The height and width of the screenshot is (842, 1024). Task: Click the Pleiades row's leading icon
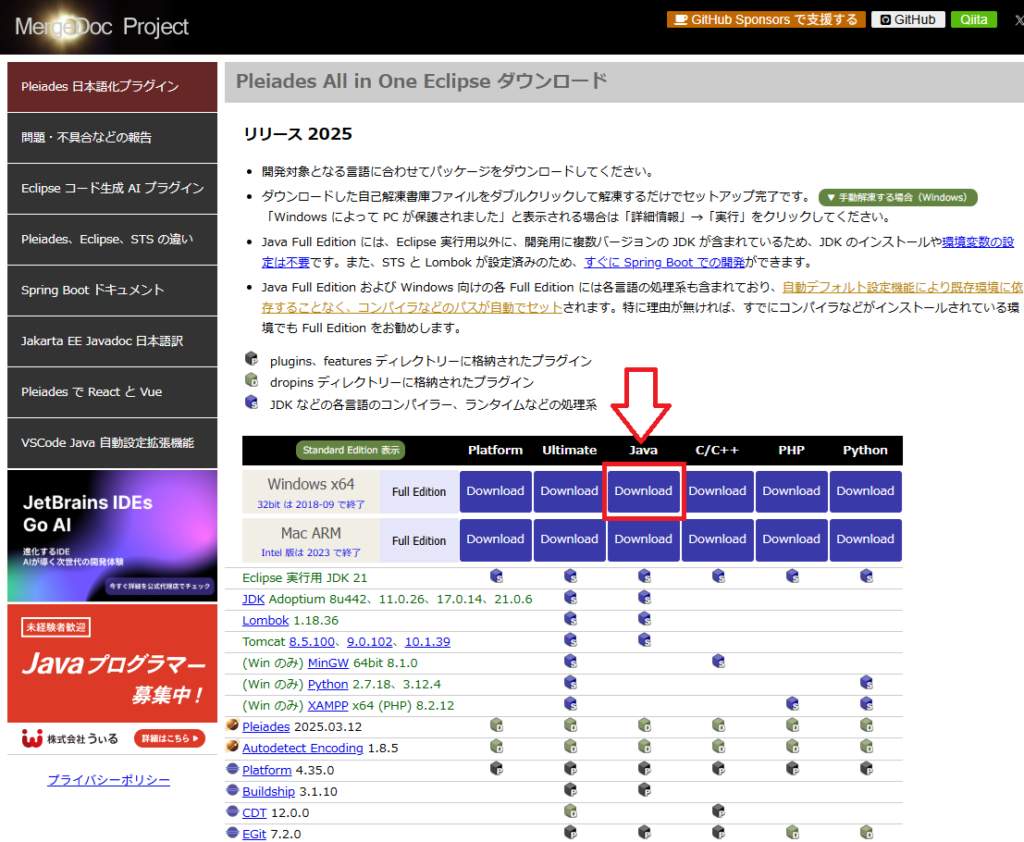coord(232,725)
